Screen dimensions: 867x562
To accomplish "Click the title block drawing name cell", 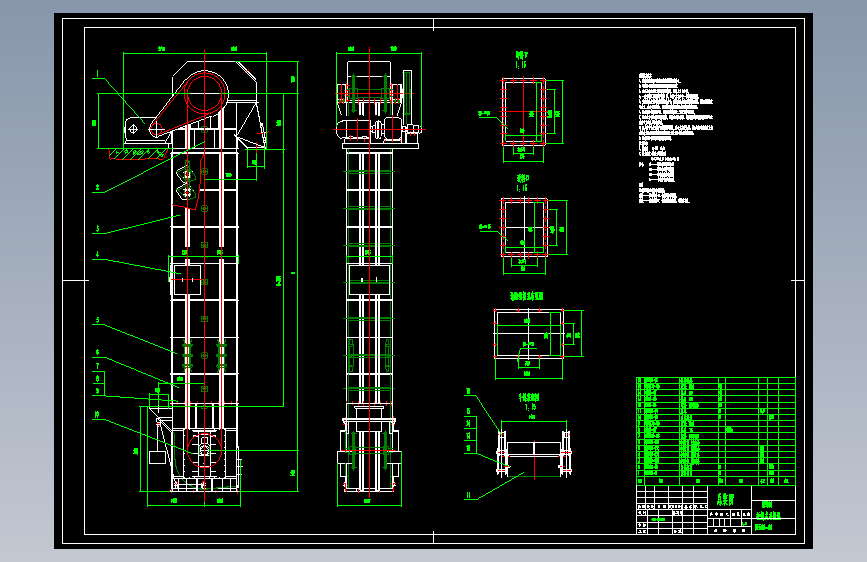I will (x=774, y=510).
